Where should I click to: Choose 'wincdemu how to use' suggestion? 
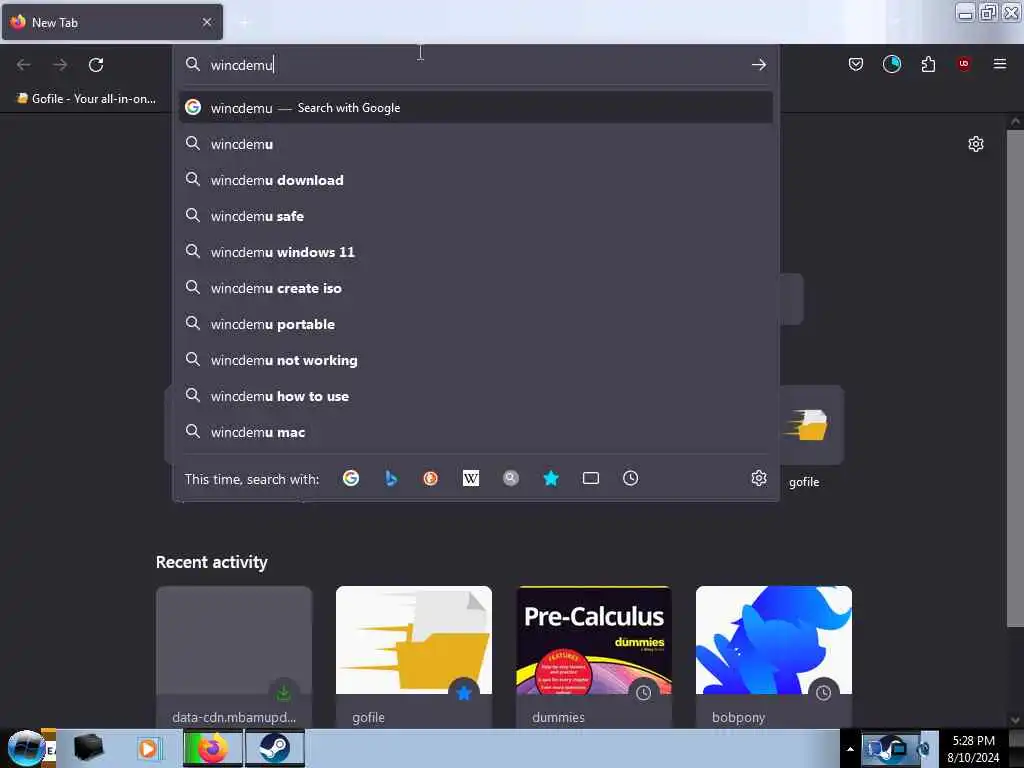(x=475, y=396)
